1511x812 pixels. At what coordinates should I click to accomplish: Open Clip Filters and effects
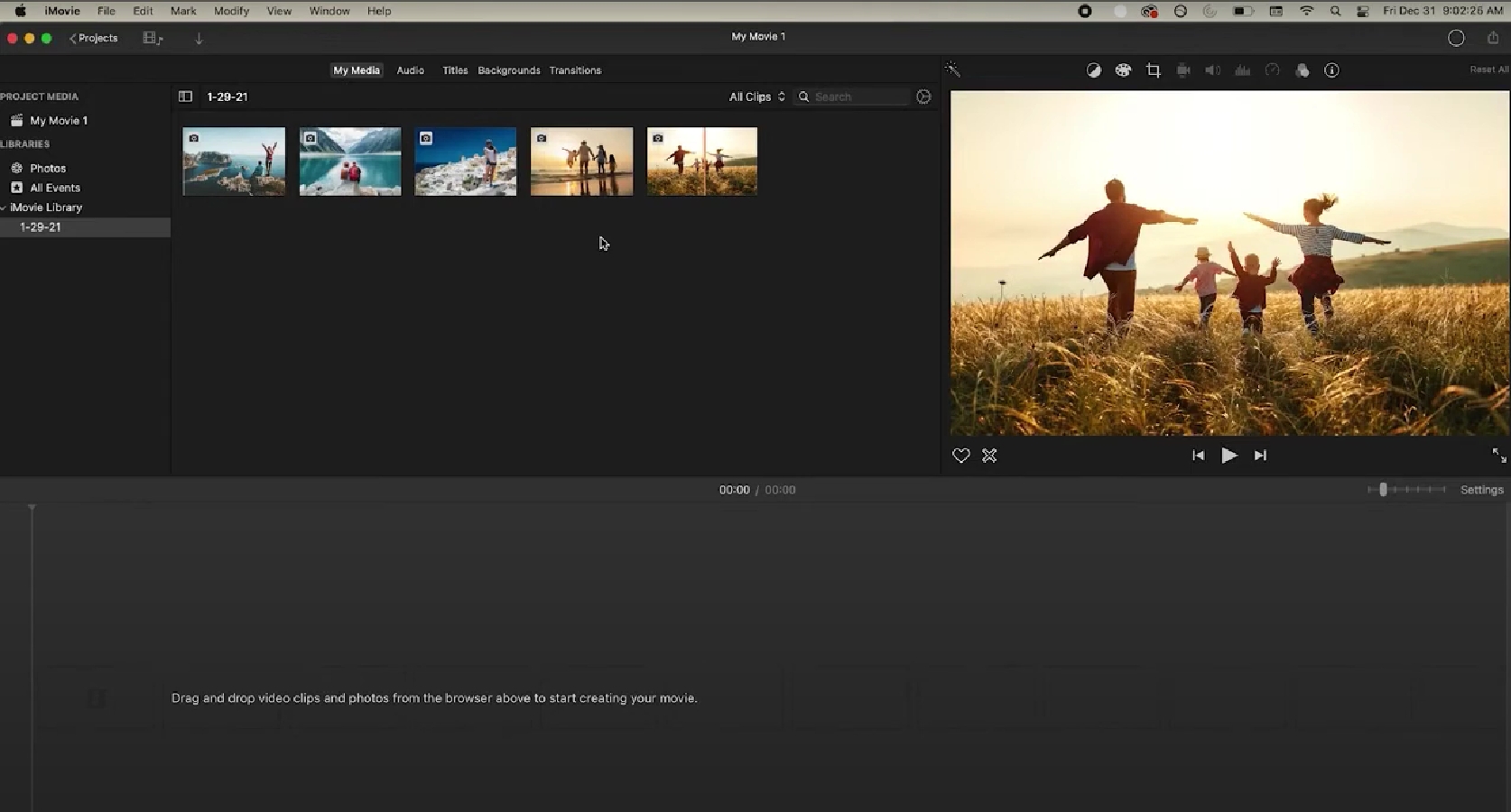[1302, 70]
